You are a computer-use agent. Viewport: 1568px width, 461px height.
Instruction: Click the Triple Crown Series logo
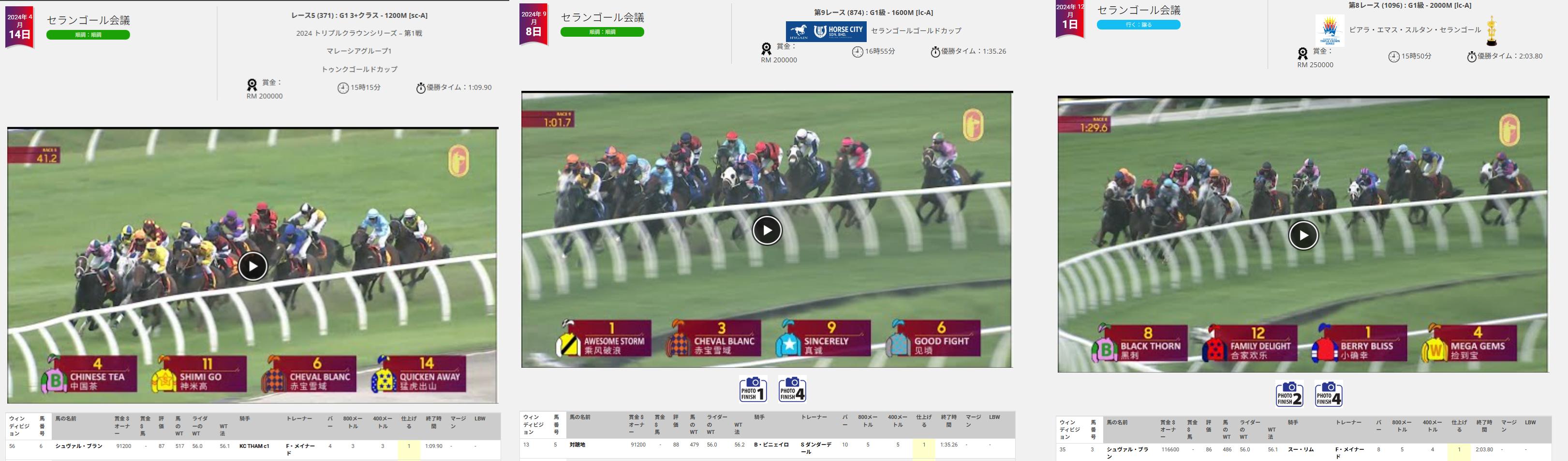[x=1330, y=30]
